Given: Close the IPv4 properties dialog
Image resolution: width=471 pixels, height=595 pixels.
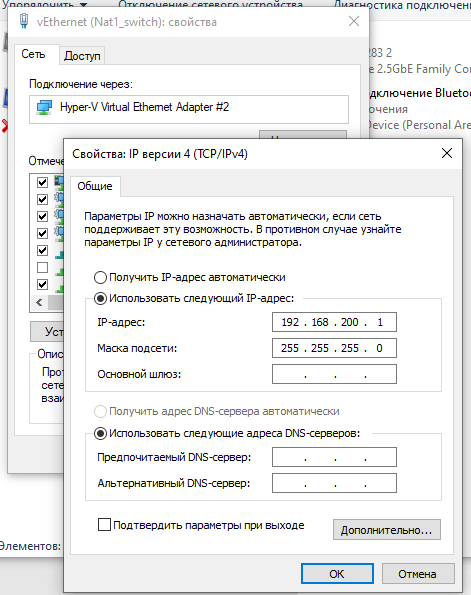Looking at the screenshot, I should 447,153.
